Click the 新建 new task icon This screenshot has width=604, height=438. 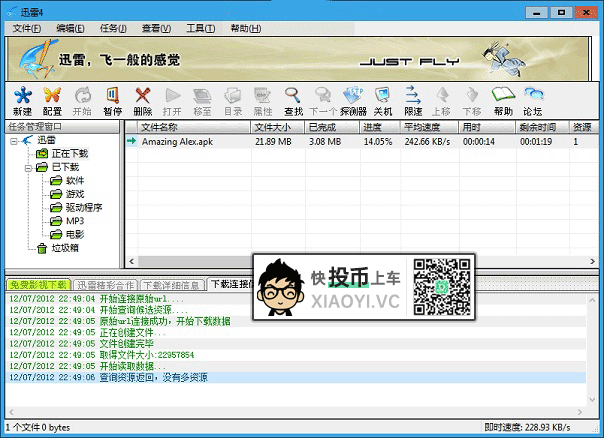[22, 101]
